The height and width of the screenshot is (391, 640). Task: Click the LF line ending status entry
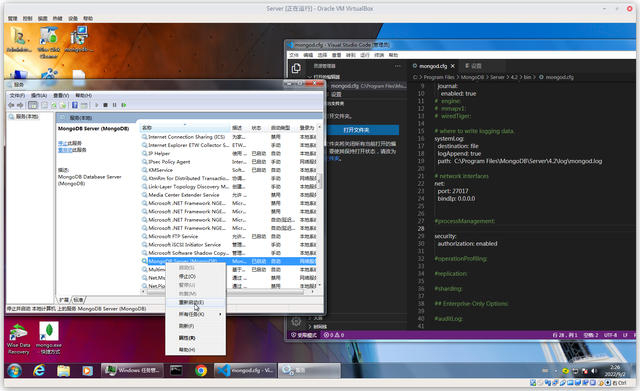[625, 335]
